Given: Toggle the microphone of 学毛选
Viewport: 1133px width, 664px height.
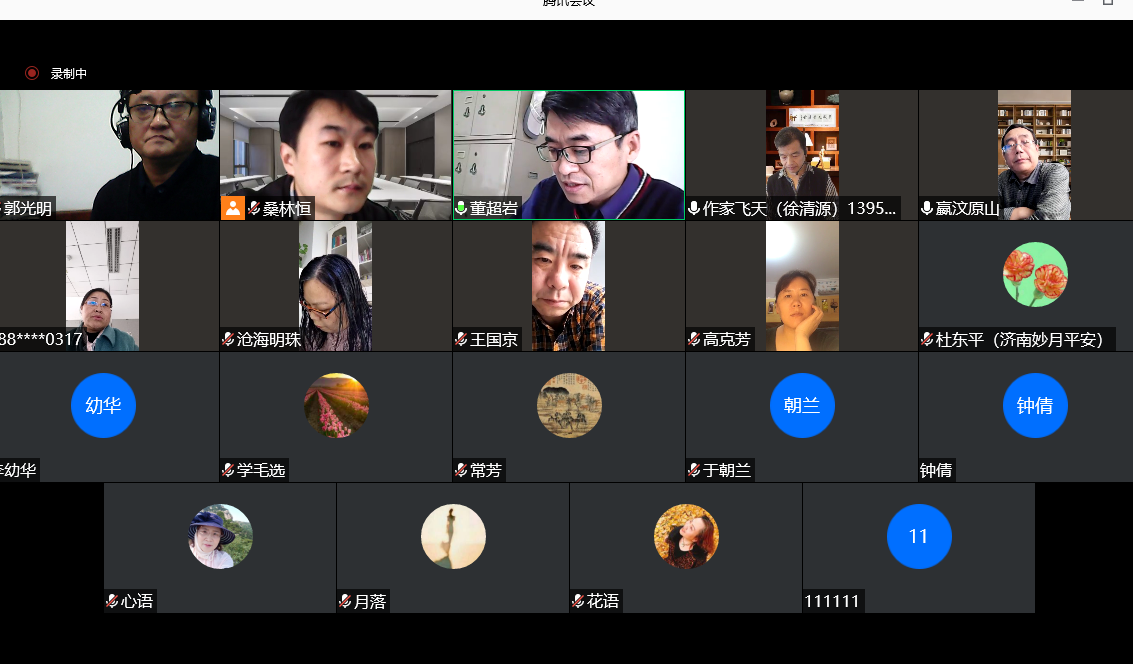Looking at the screenshot, I should click(x=228, y=470).
